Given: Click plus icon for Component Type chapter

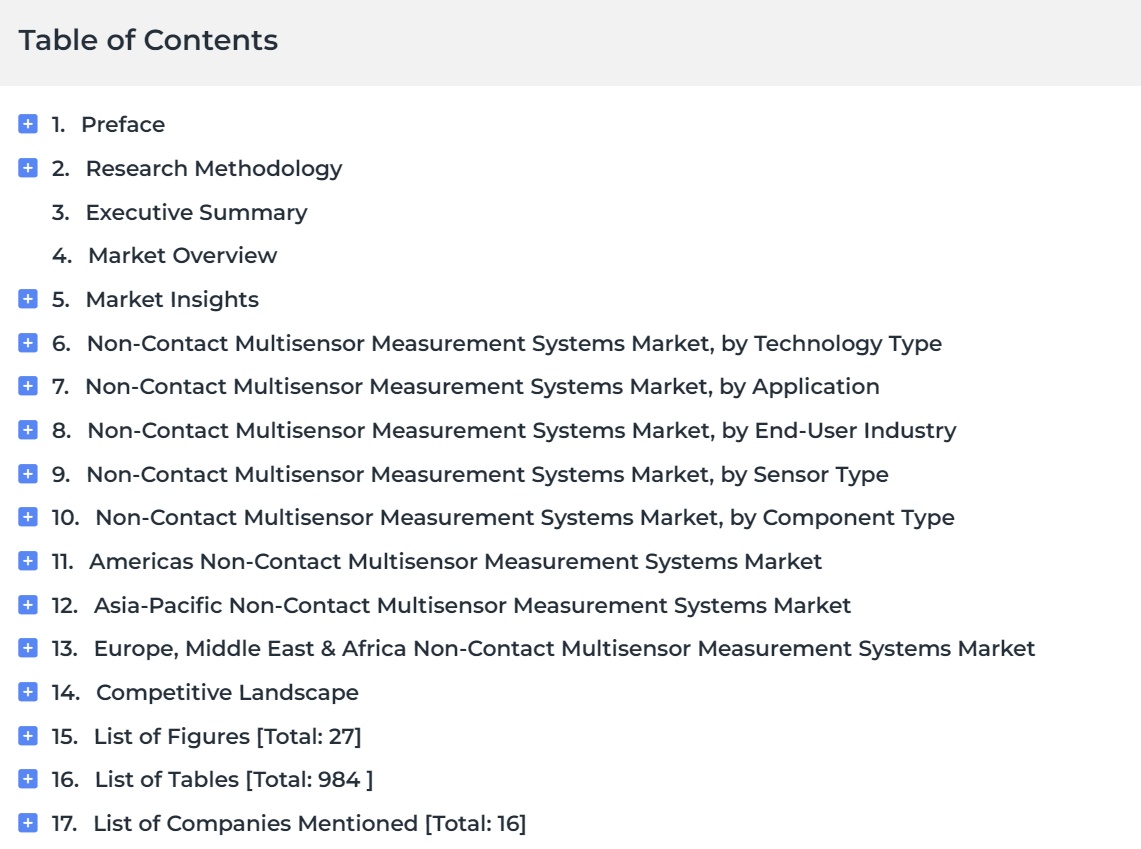Looking at the screenshot, I should pos(28,517).
